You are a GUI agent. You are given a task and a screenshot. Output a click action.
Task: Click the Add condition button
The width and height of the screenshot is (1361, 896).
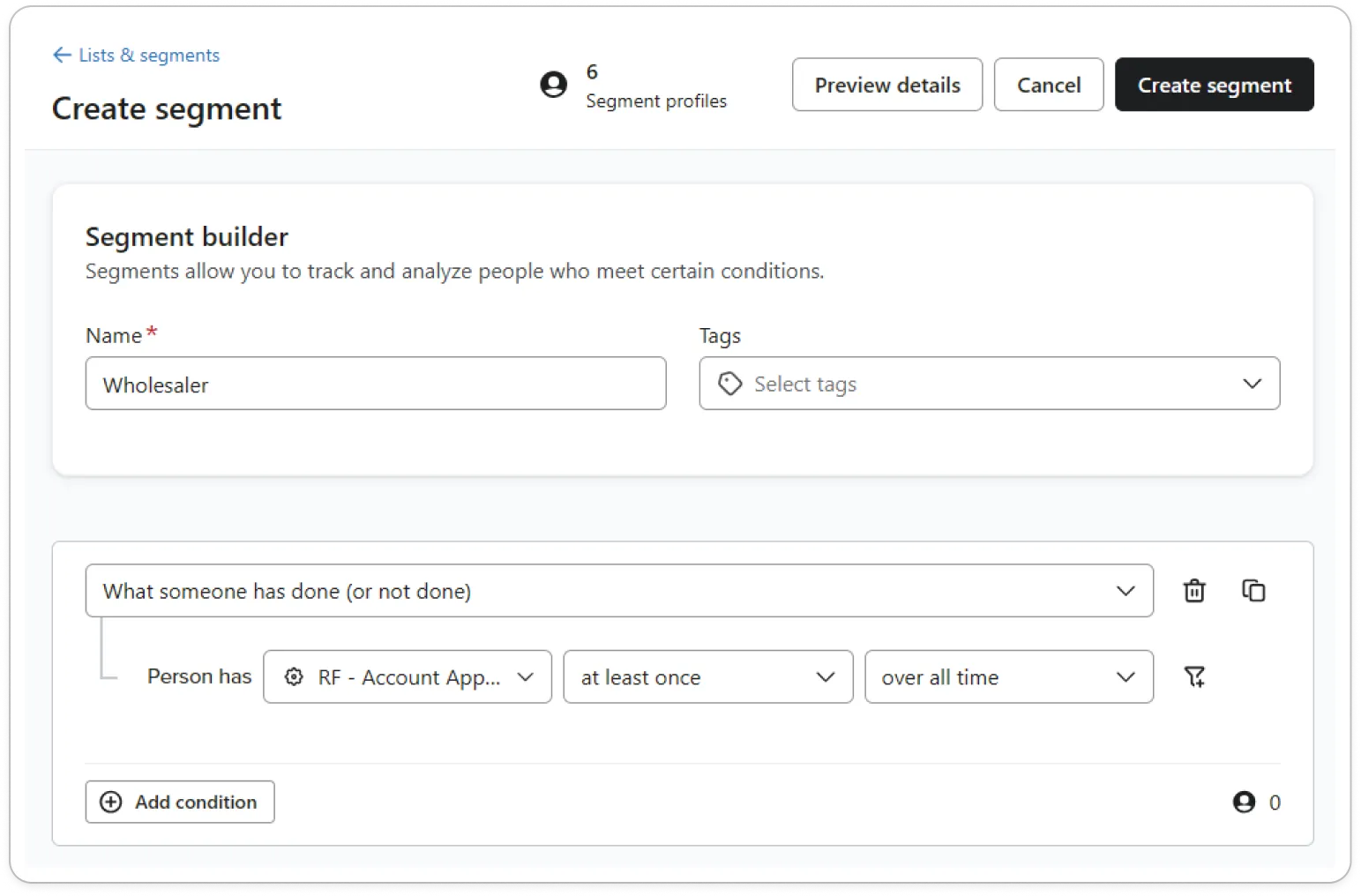[x=180, y=802]
